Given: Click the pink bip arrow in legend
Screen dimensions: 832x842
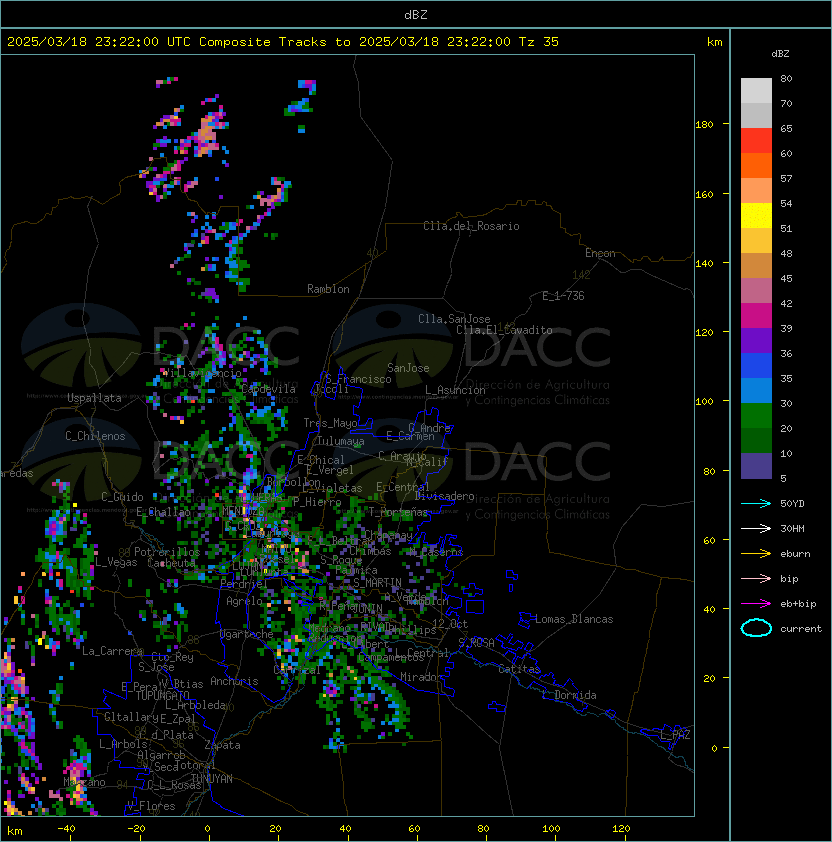Looking at the screenshot, I should point(756,578).
